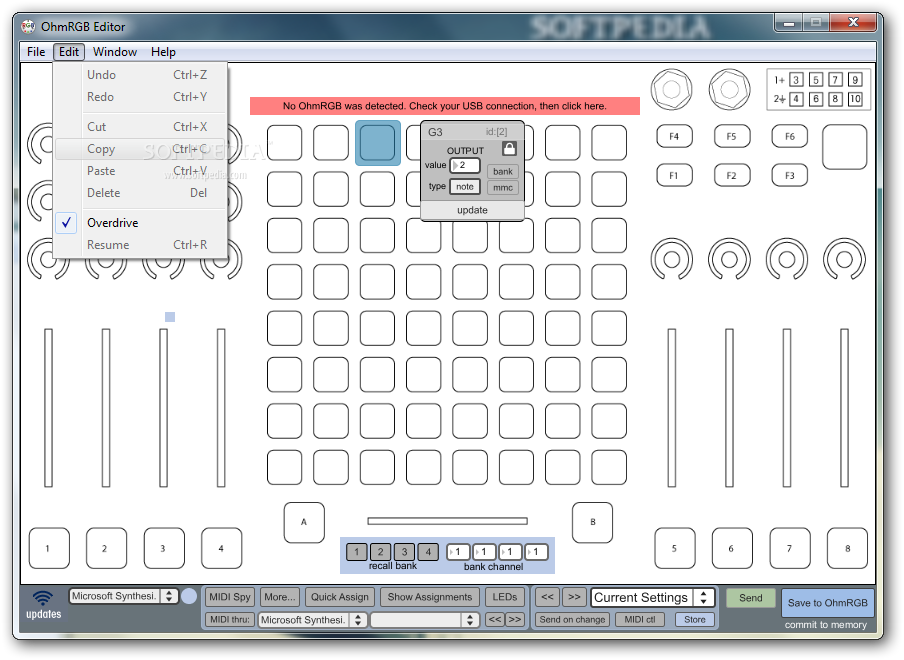
Task: Click the value number box in G3 popup
Action: pyautogui.click(x=465, y=165)
